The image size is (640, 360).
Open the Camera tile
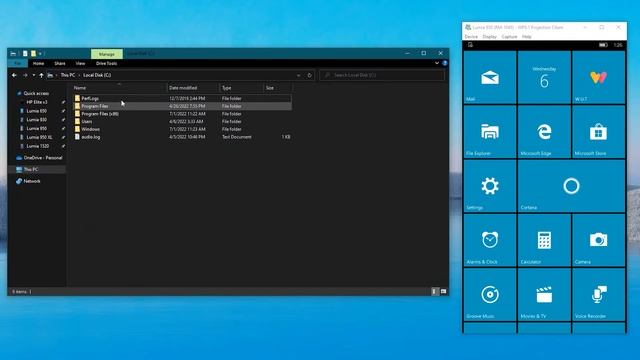click(x=598, y=240)
